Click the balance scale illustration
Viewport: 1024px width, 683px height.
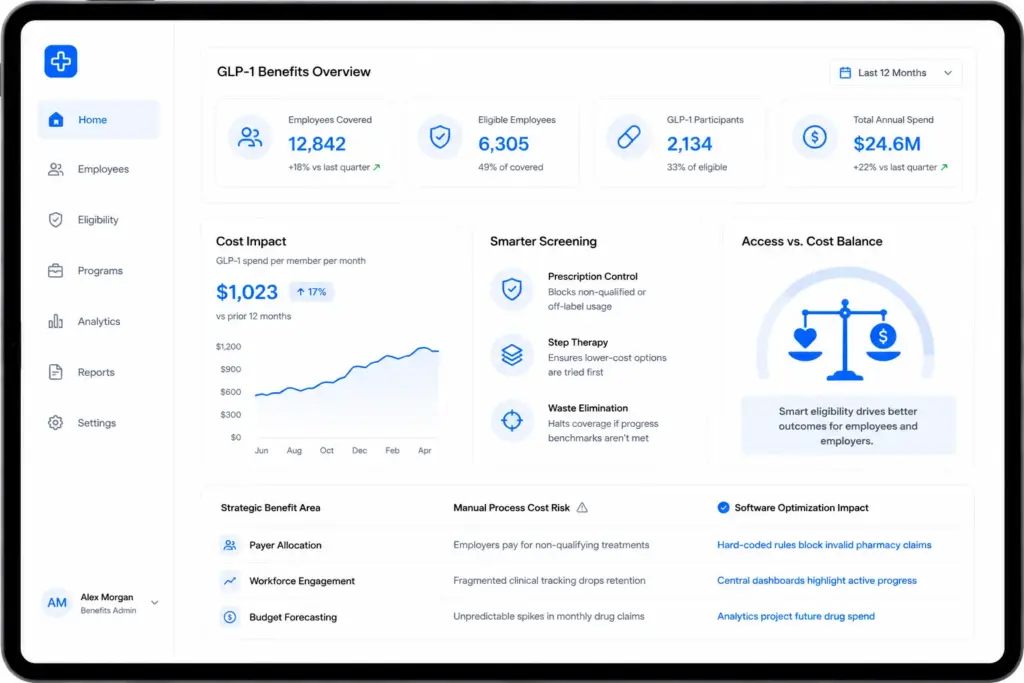click(844, 340)
